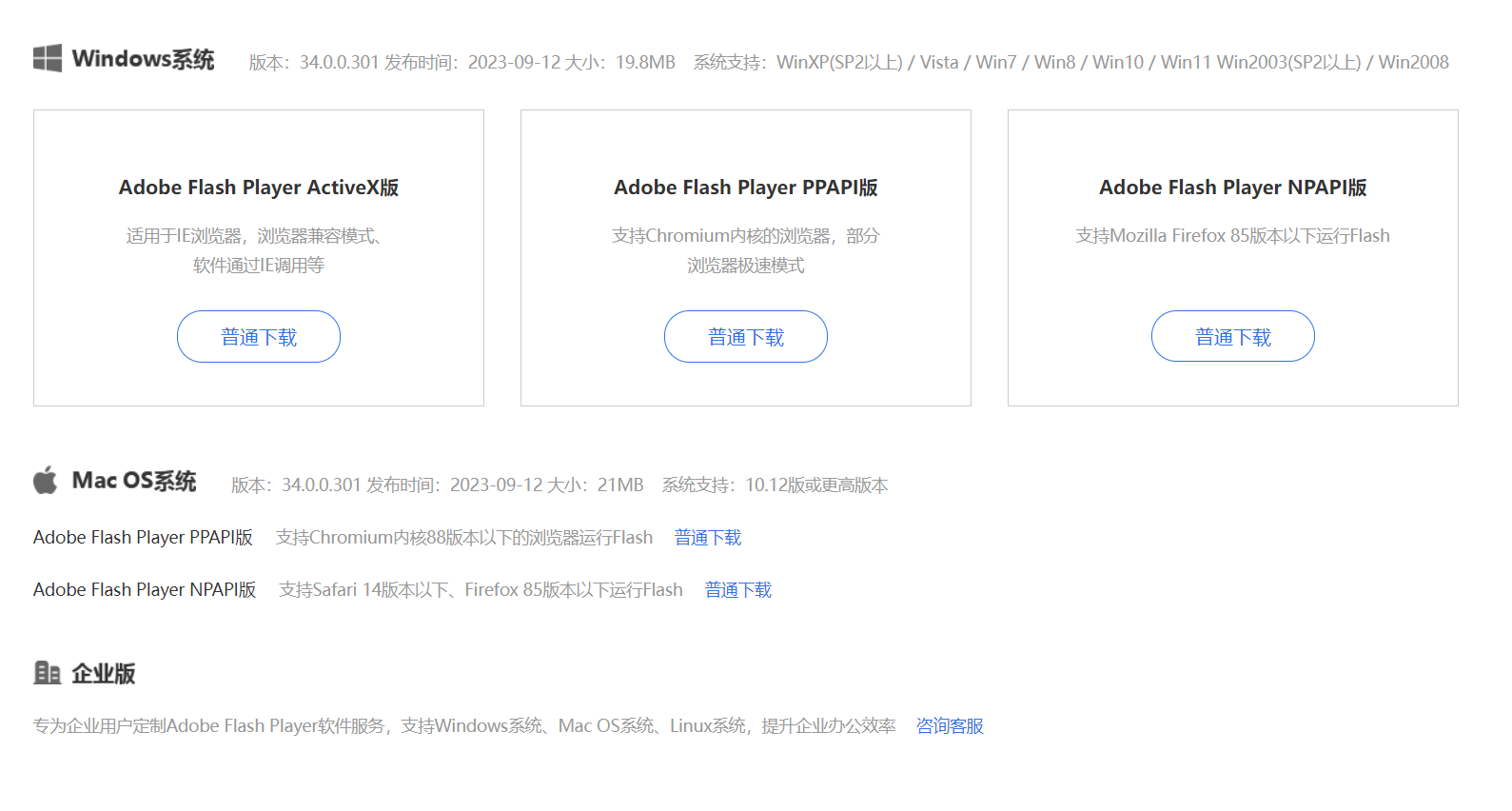Click the Chromium内核88版本 description text
This screenshot has height=811, width=1512.
click(x=464, y=538)
